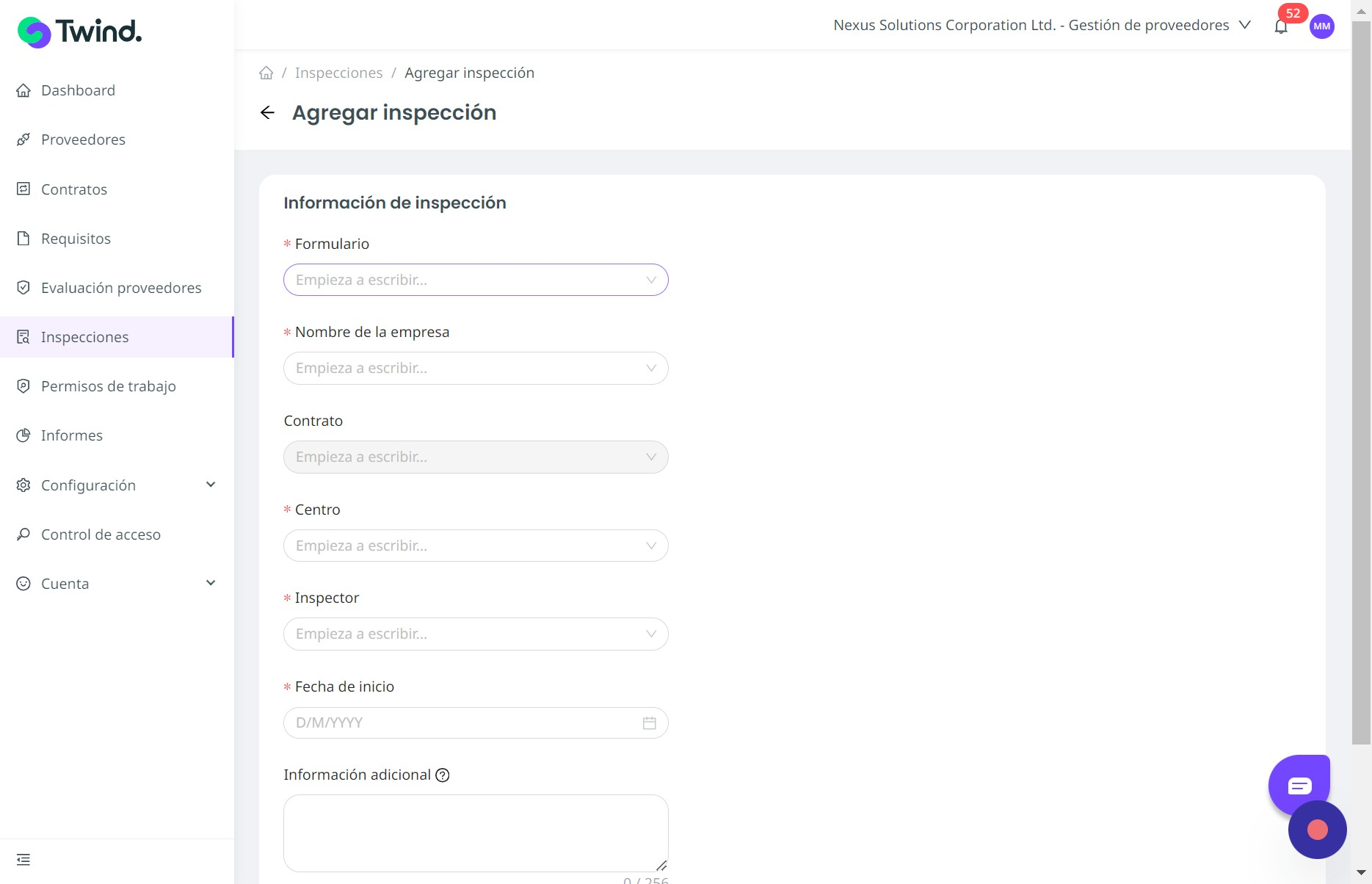Open the Formulario dropdown
Screen dimensions: 1372x884
point(476,280)
